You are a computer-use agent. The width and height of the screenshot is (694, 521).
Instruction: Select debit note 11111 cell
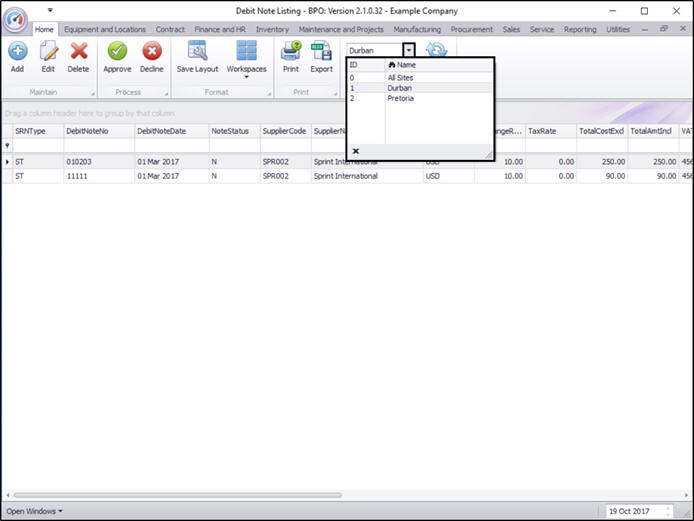[x=99, y=176]
